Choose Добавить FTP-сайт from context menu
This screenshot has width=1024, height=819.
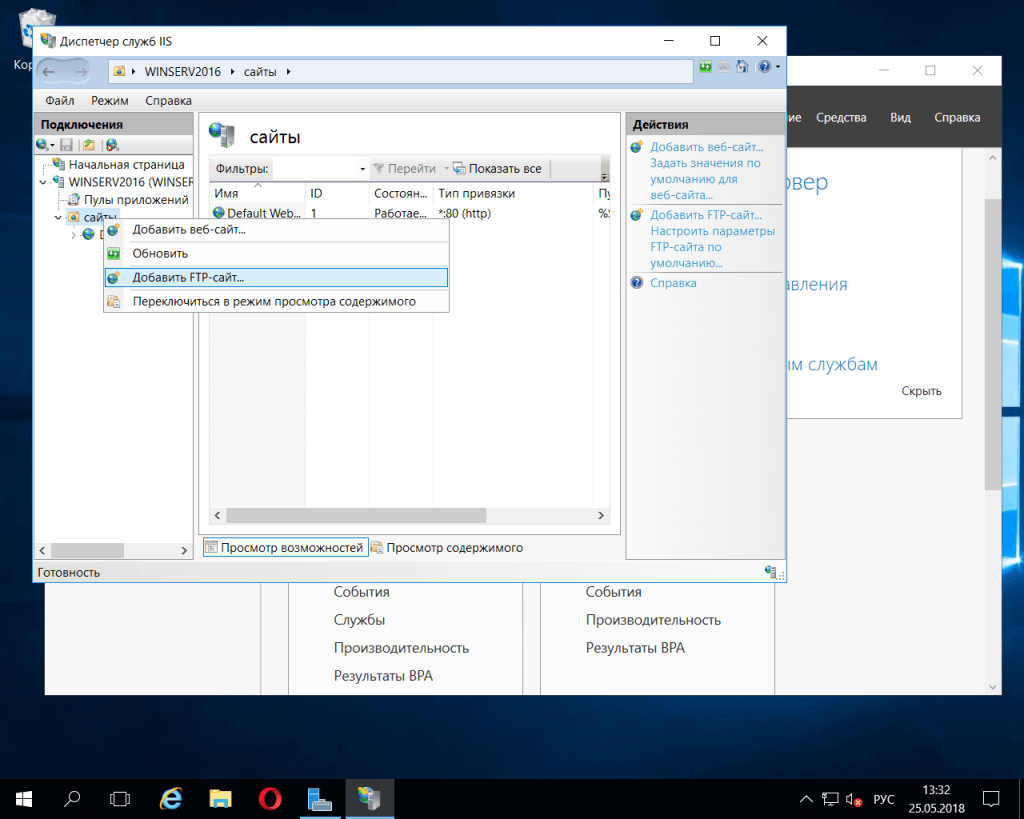[188, 278]
